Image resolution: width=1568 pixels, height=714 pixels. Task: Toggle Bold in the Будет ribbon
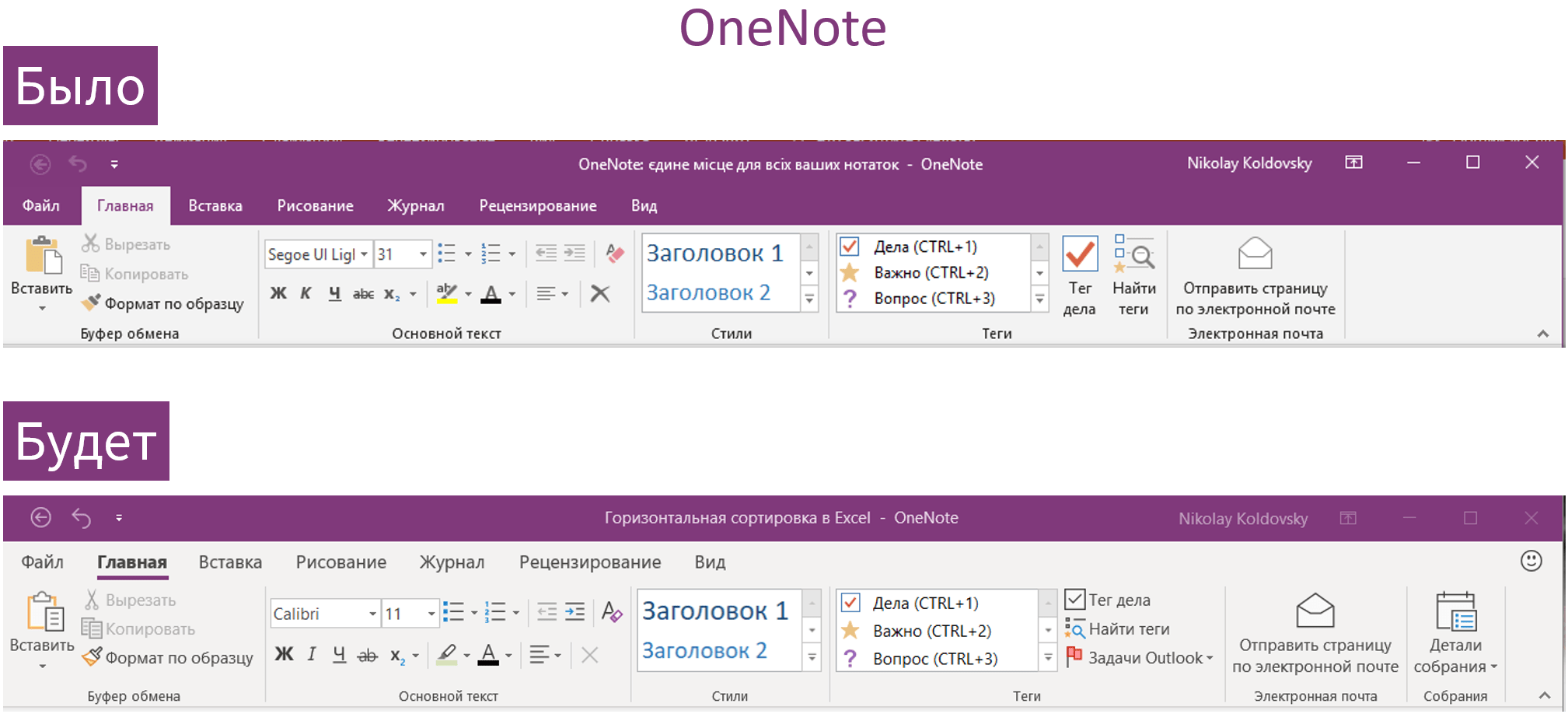[285, 655]
